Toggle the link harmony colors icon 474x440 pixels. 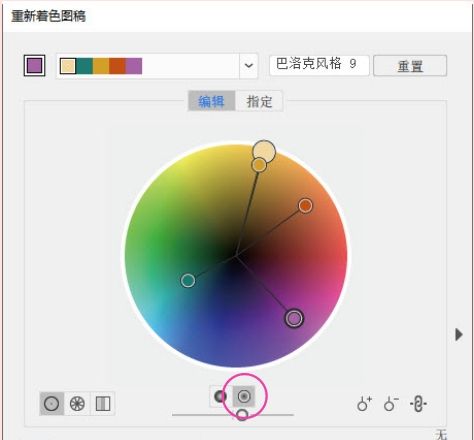pyautogui.click(x=418, y=404)
